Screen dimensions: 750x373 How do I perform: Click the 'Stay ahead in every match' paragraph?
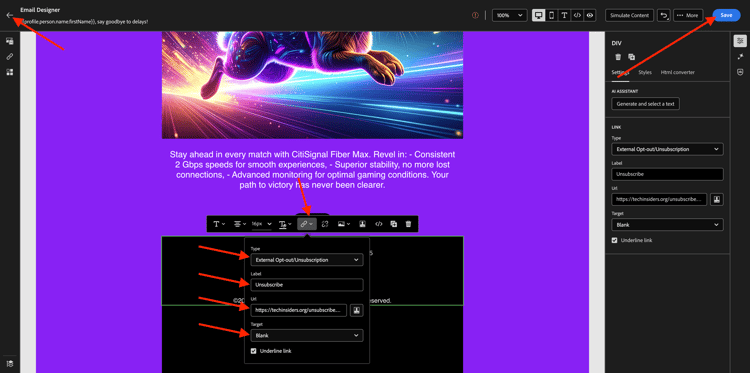(312, 170)
